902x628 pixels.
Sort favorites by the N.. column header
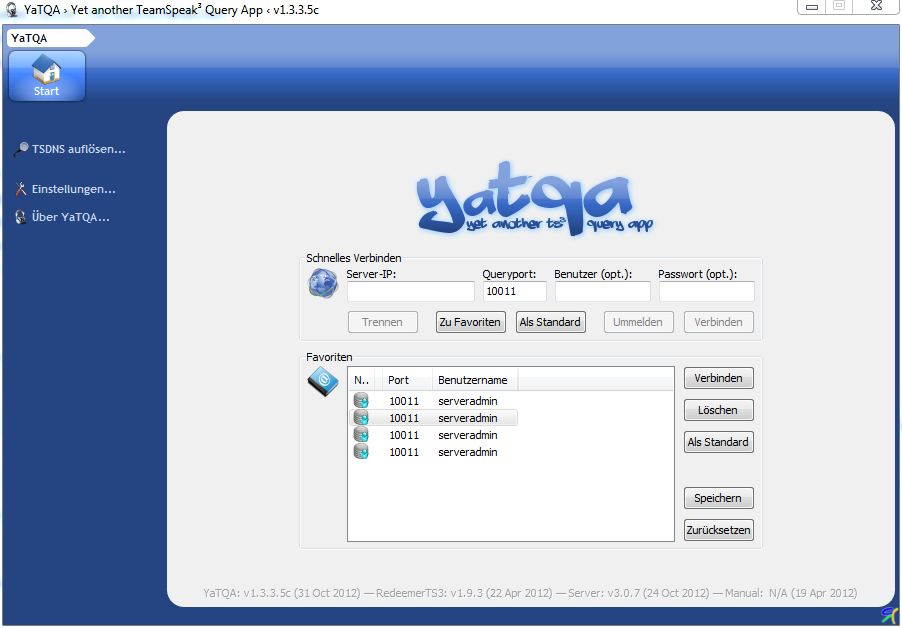pos(362,380)
